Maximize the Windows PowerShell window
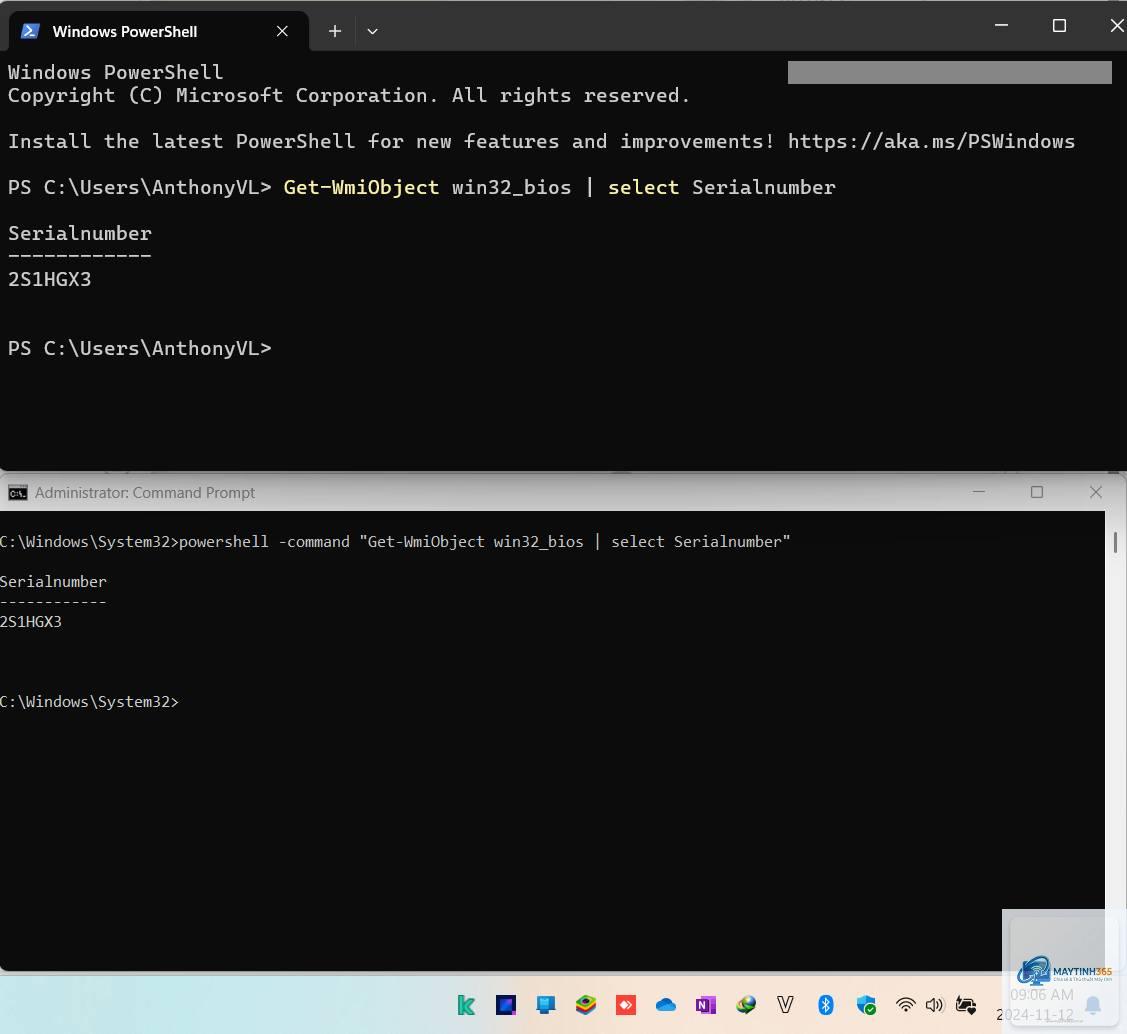 1059,25
